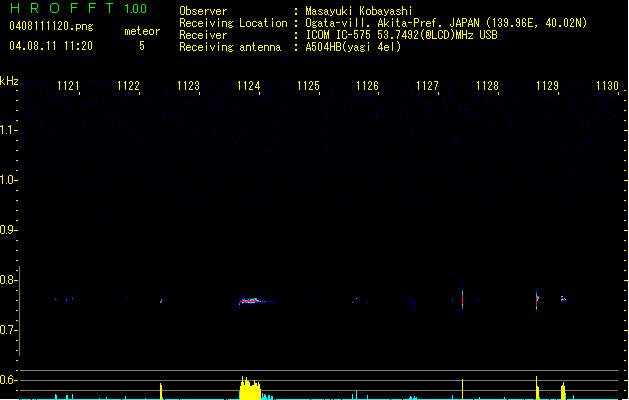This screenshot has width=629, height=400.
Task: Click the 'Receiving antenna' label
Action: [230, 47]
